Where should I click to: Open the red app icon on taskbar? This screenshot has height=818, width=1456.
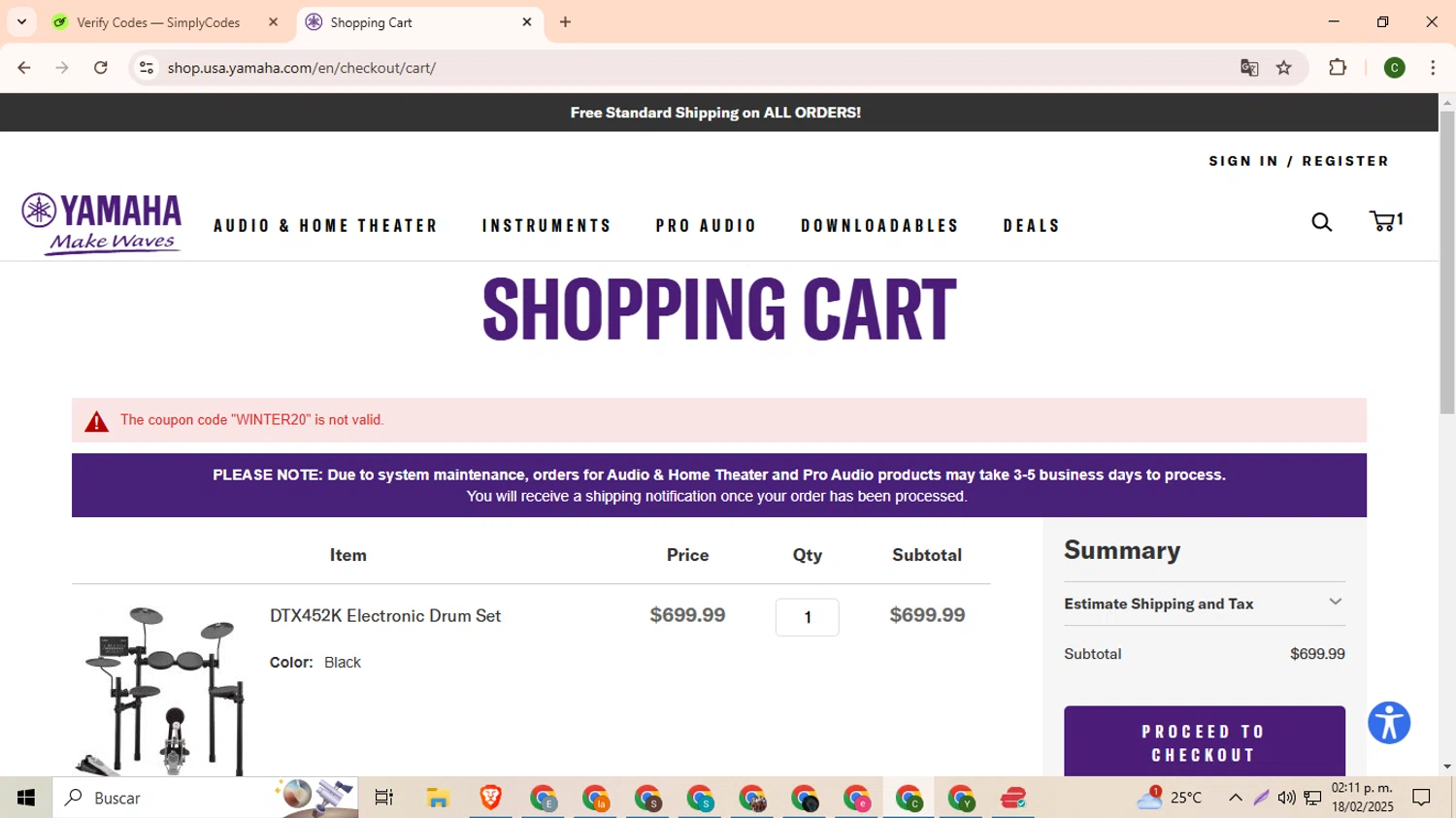pyautogui.click(x=1013, y=798)
